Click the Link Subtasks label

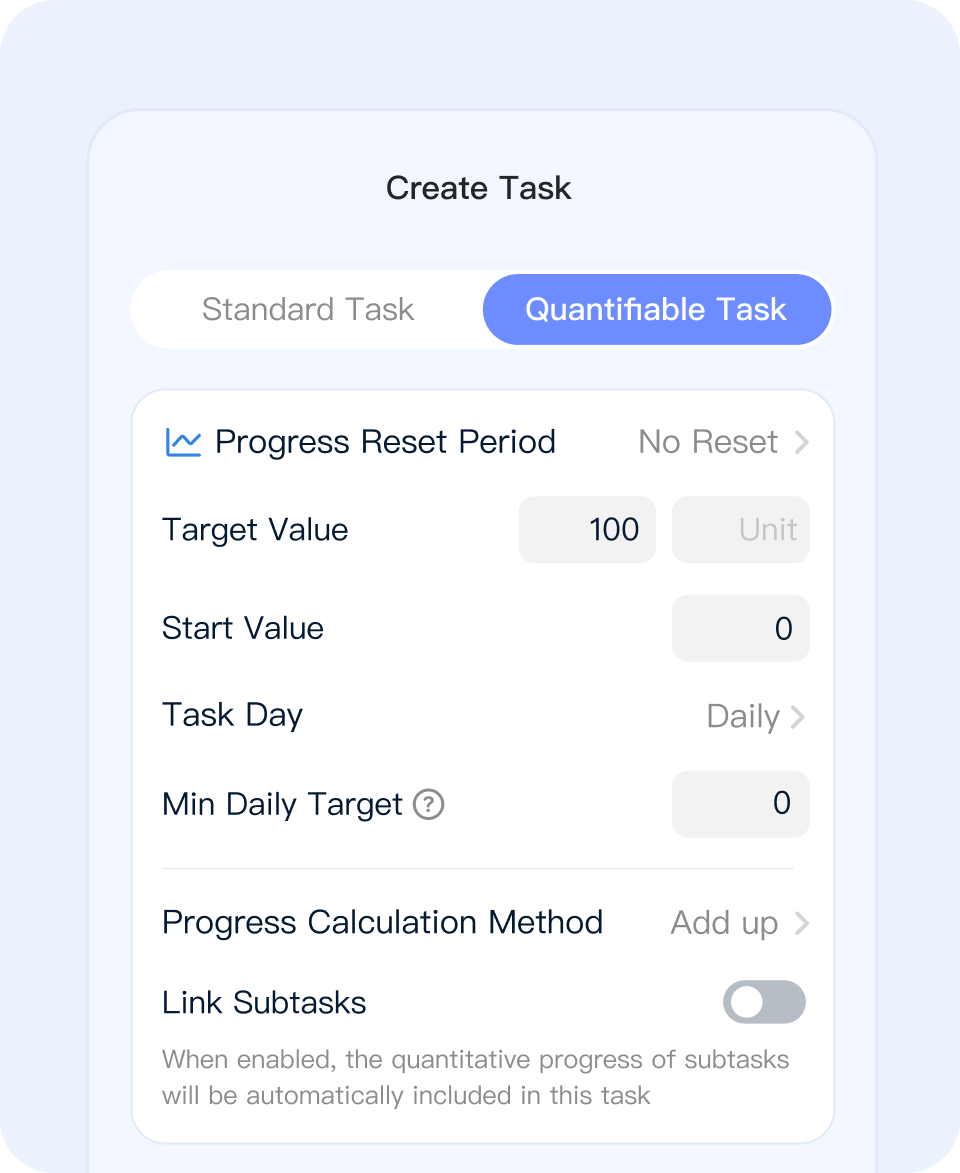264,1003
